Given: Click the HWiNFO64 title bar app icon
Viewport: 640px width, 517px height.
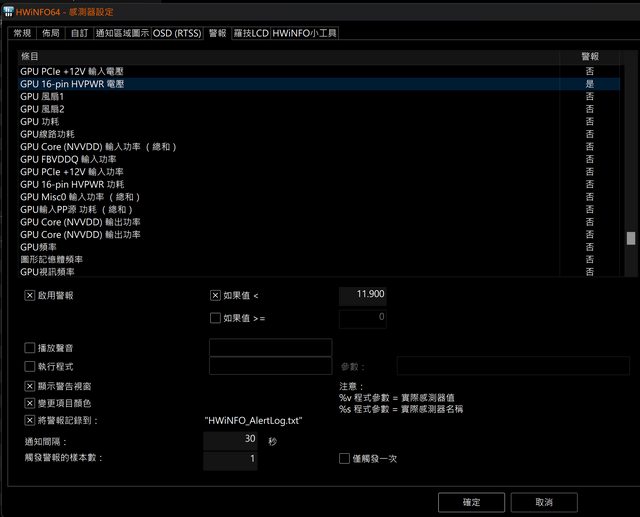Looking at the screenshot, I should (8, 11).
